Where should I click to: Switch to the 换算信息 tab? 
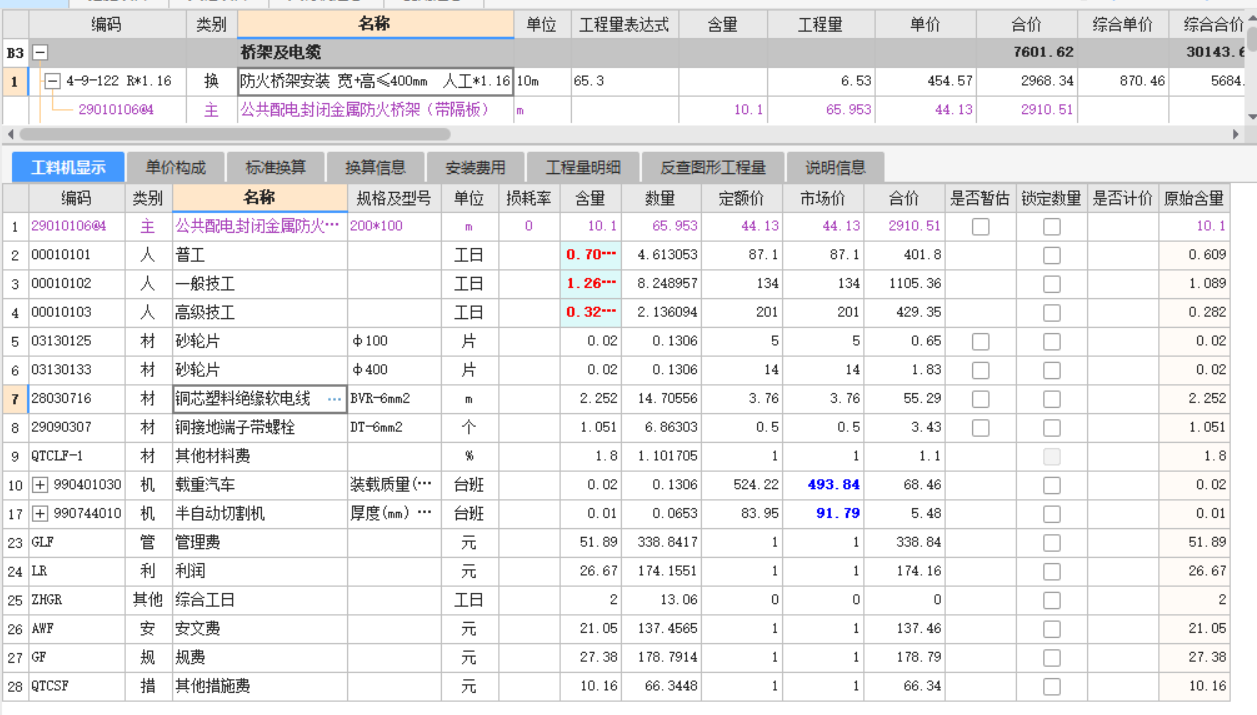(x=375, y=168)
